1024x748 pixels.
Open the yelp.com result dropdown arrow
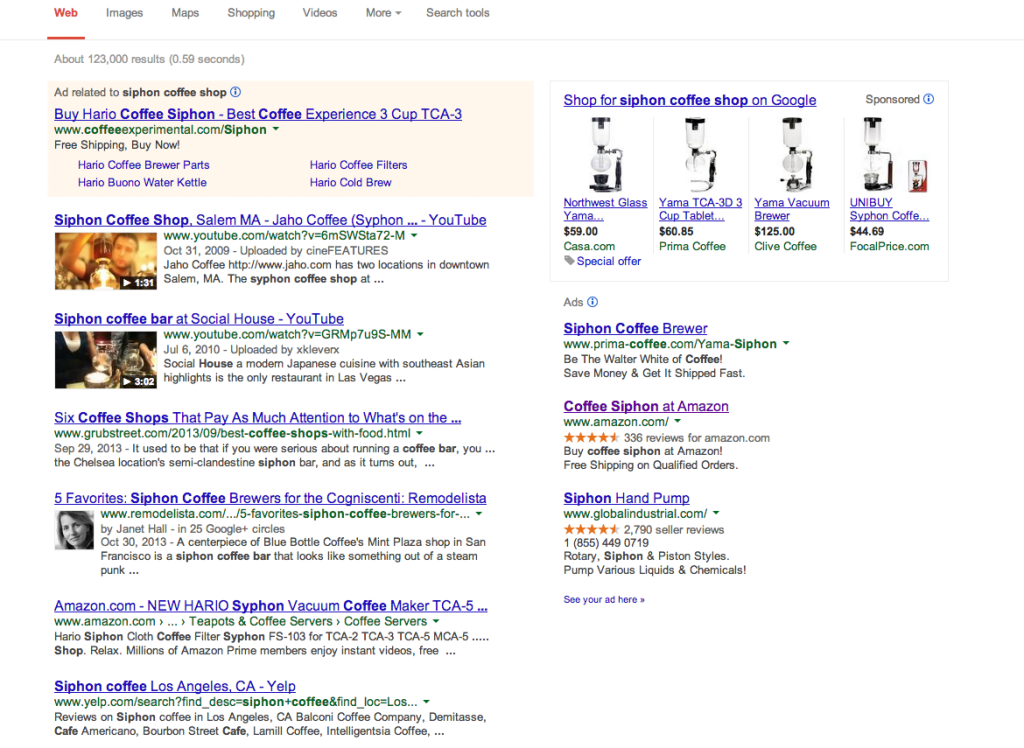[x=426, y=702]
